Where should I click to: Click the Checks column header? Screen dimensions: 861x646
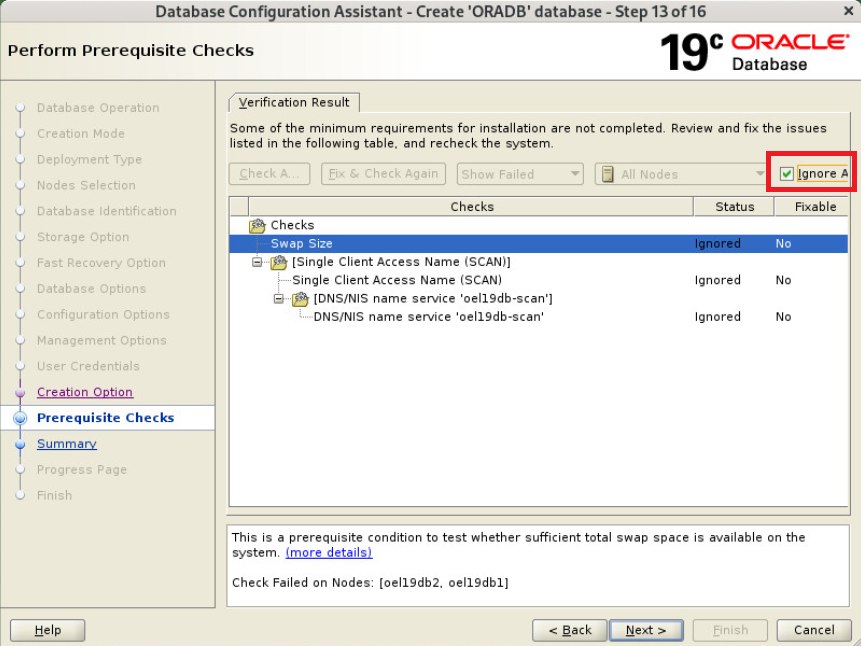pyautogui.click(x=472, y=207)
